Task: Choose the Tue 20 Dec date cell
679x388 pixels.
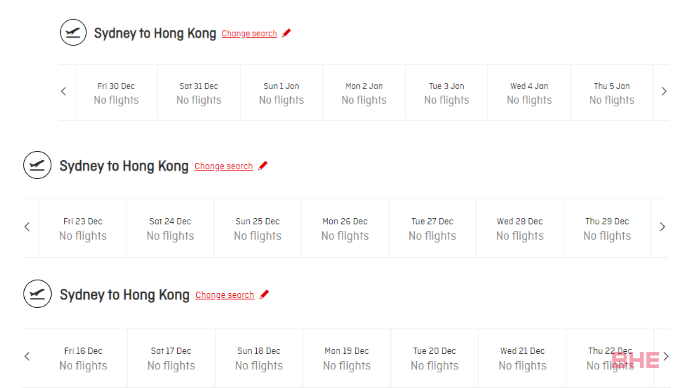Action: click(x=434, y=358)
